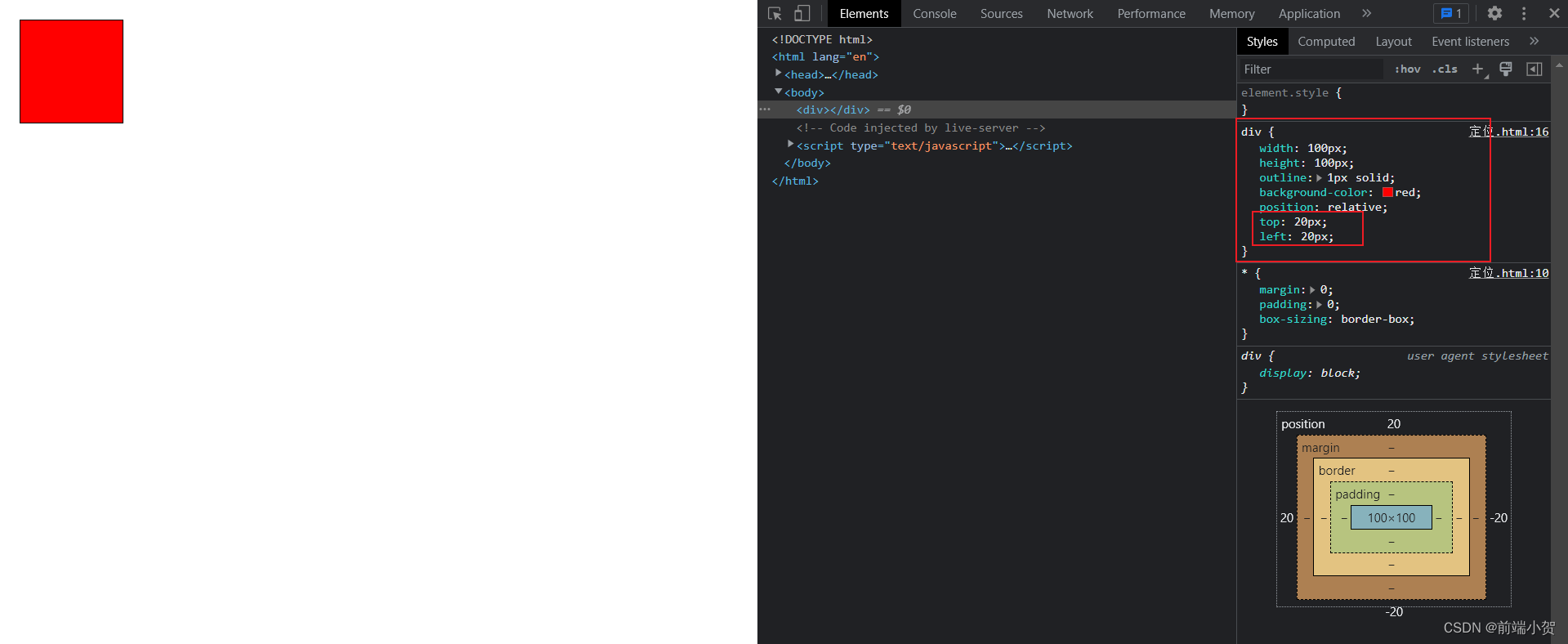This screenshot has width=1568, height=644.
Task: Select the Styles sidebar tab
Action: click(1262, 42)
